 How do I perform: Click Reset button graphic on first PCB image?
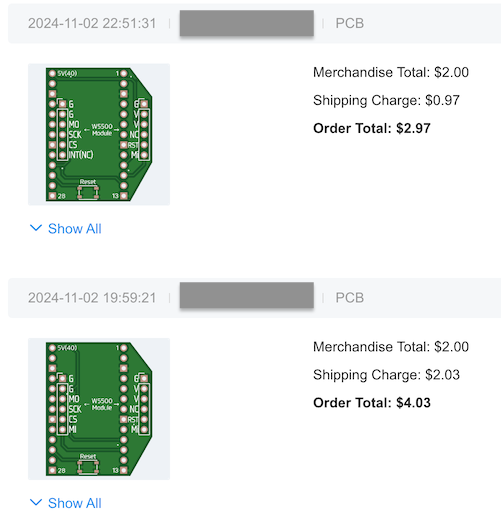[x=88, y=190]
